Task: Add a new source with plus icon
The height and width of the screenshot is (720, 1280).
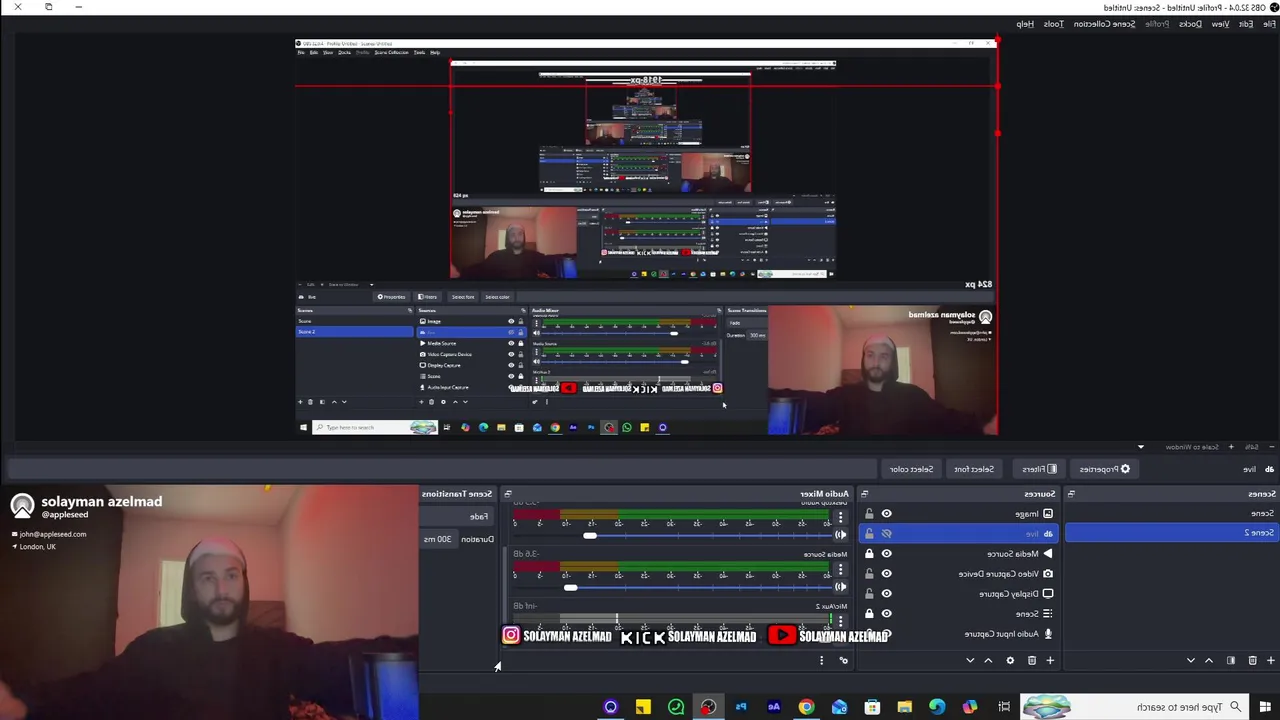Action: tap(1050, 660)
